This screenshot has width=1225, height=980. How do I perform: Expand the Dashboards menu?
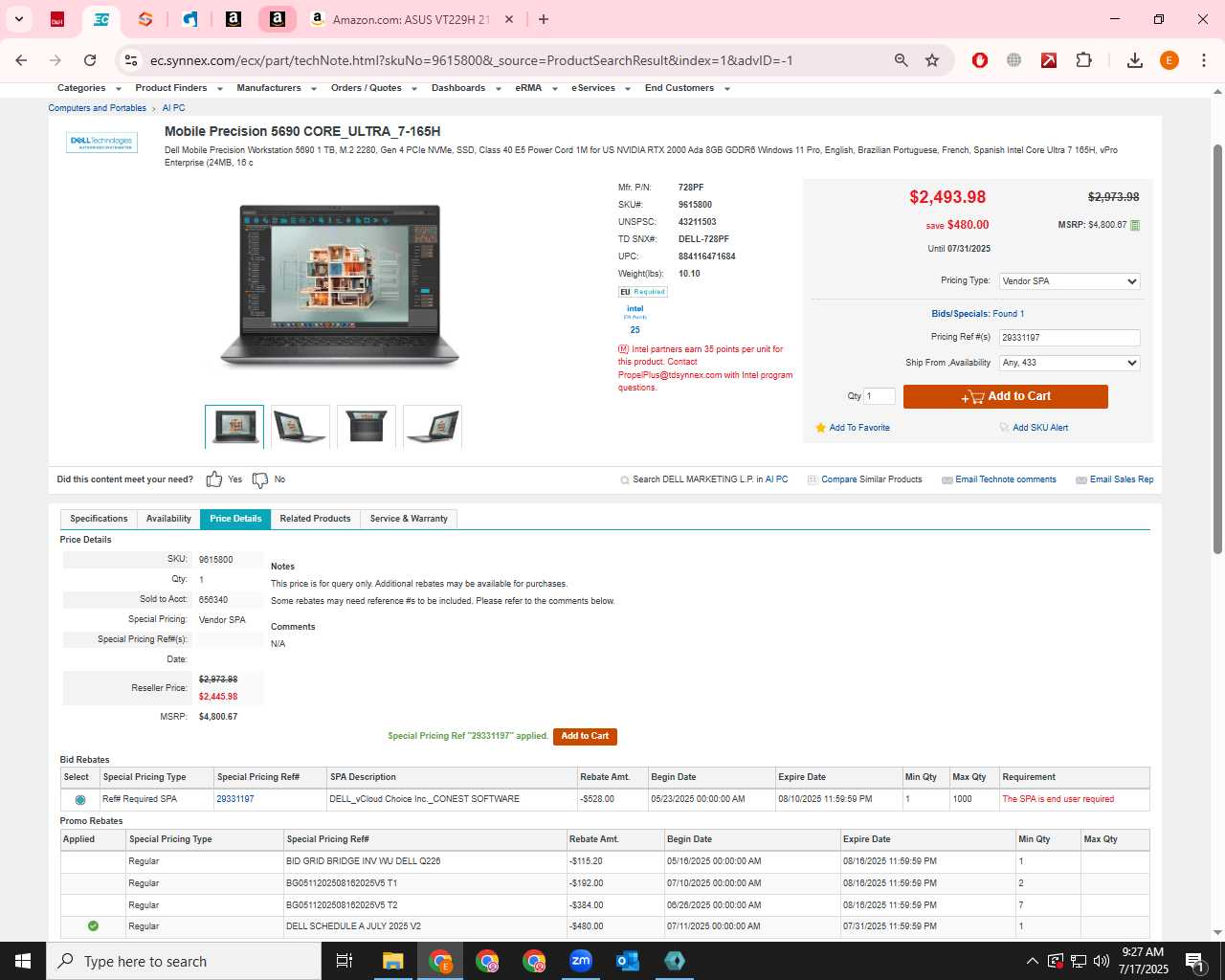click(x=466, y=88)
